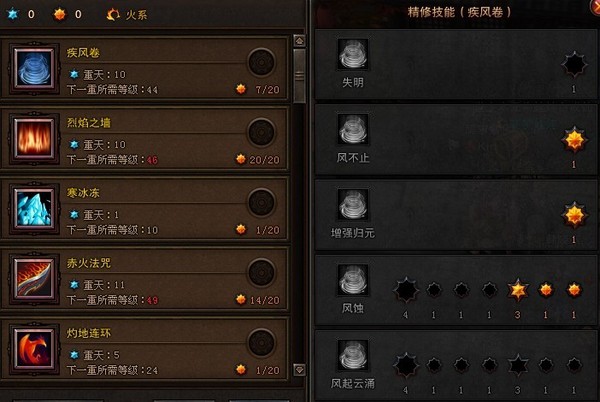Select the 赤火法咒 skill icon
600x402 pixels.
[34, 279]
